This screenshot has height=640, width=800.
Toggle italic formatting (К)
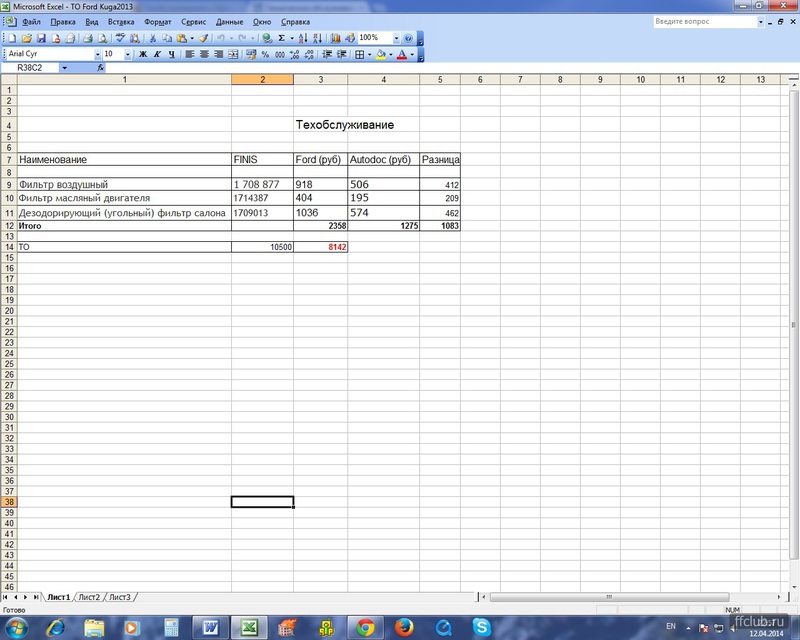[157, 54]
